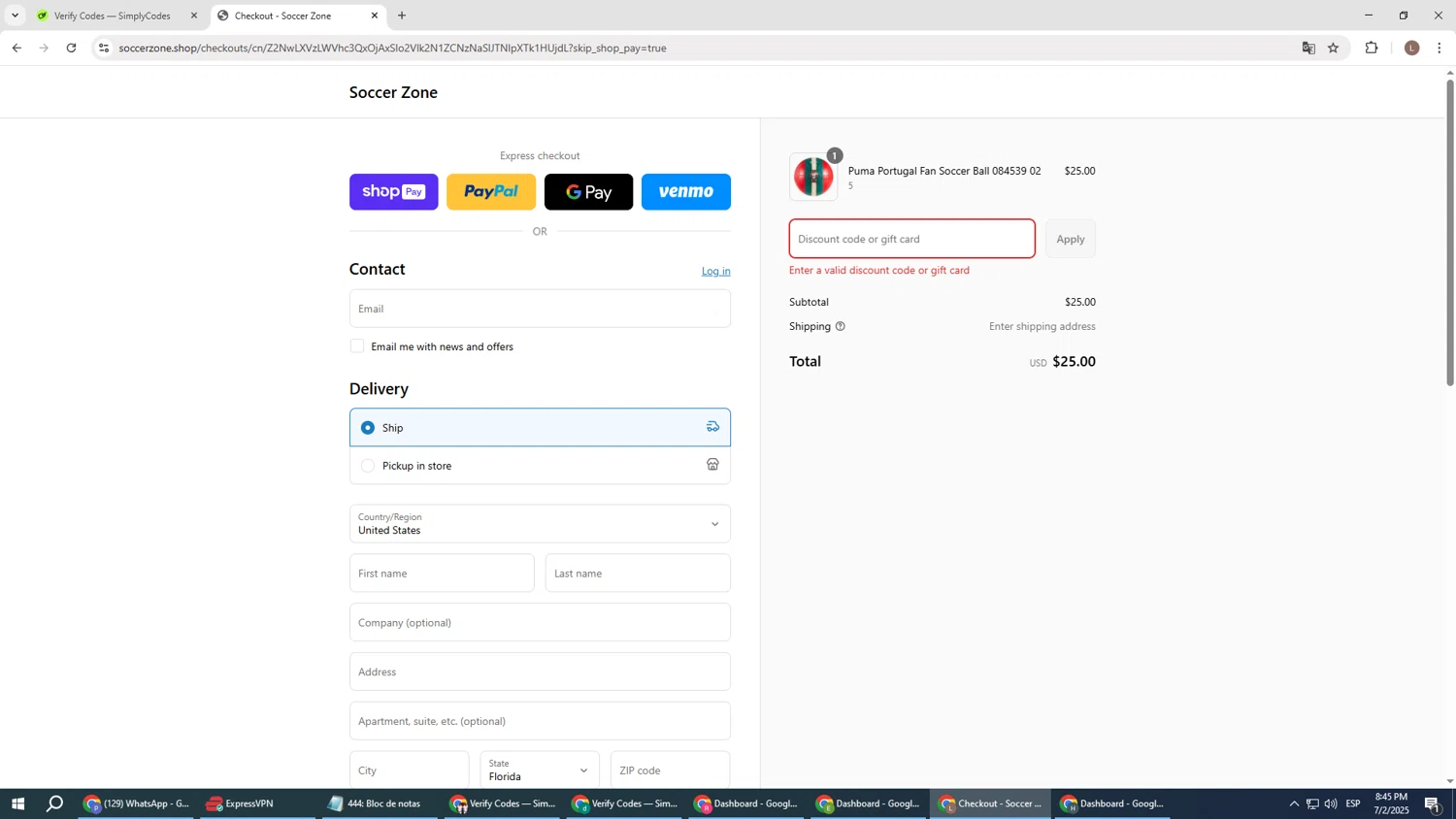Choose Pickup in store option

click(x=540, y=466)
